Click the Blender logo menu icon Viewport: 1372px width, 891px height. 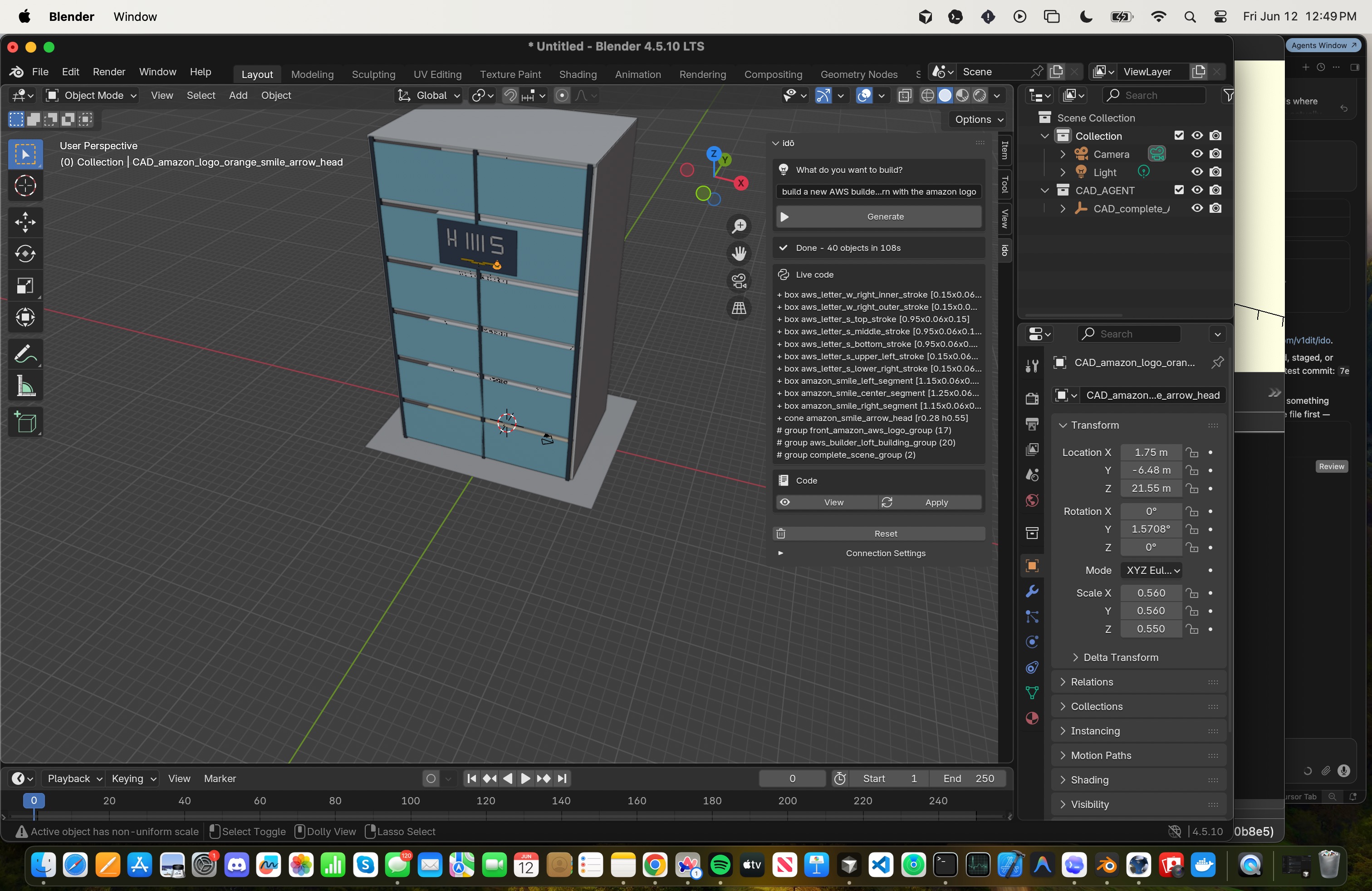tap(16, 72)
